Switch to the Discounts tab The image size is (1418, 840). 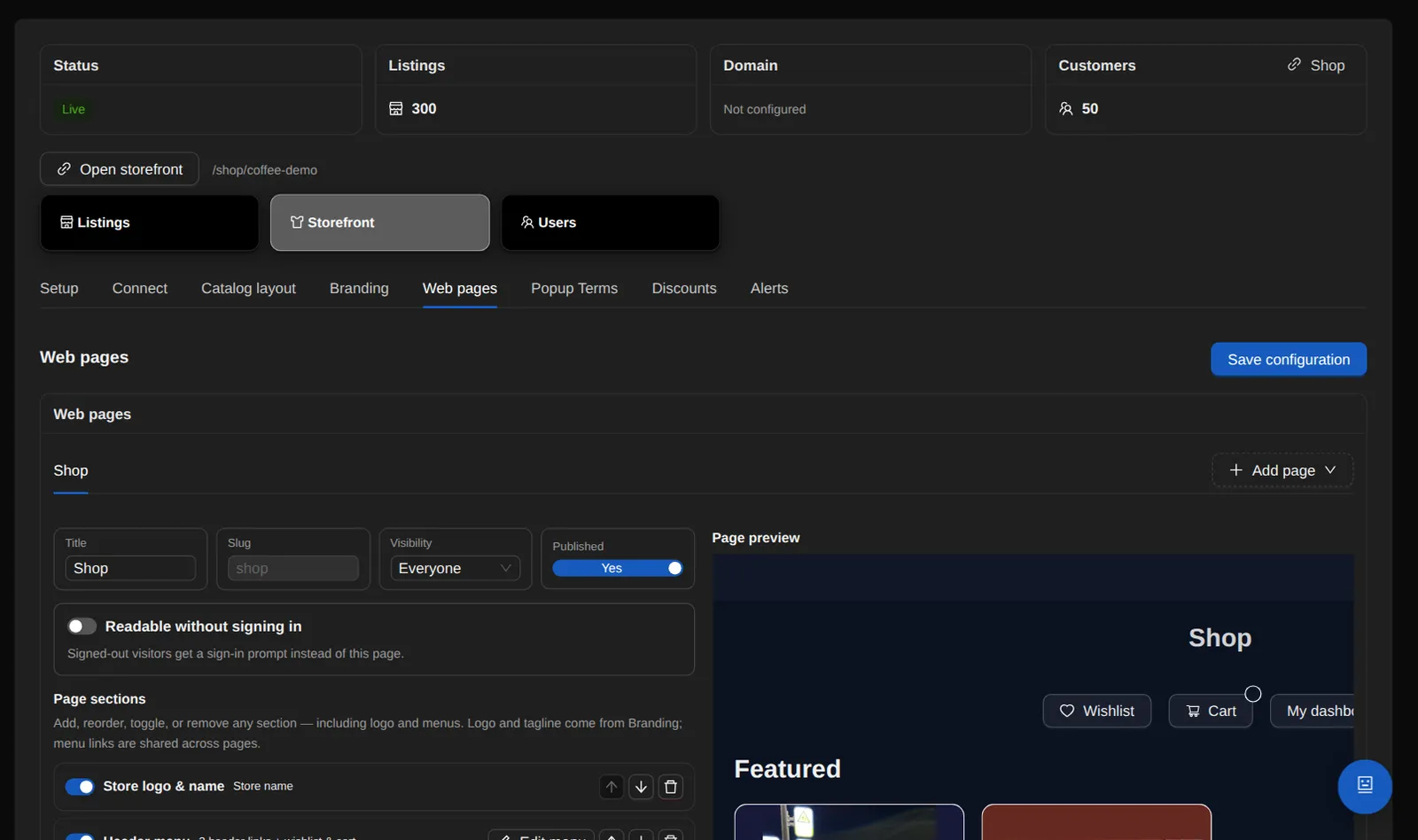[684, 288]
